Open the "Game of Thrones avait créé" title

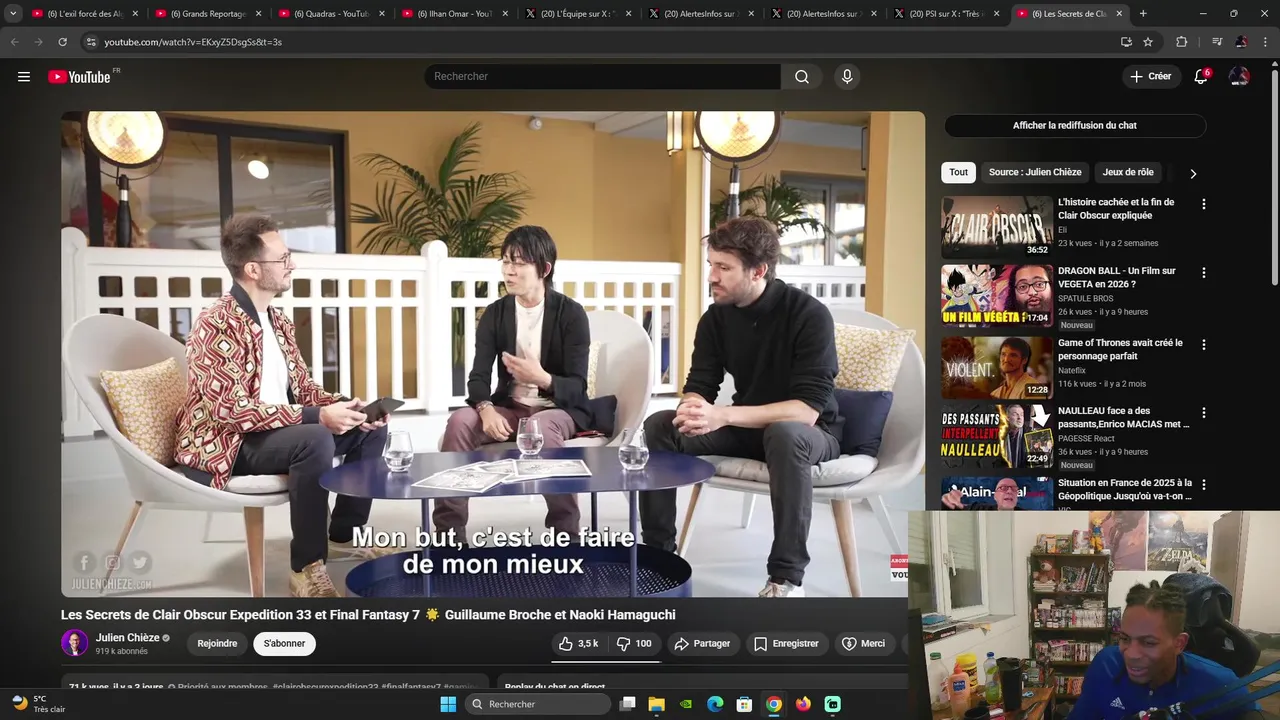tap(1120, 349)
